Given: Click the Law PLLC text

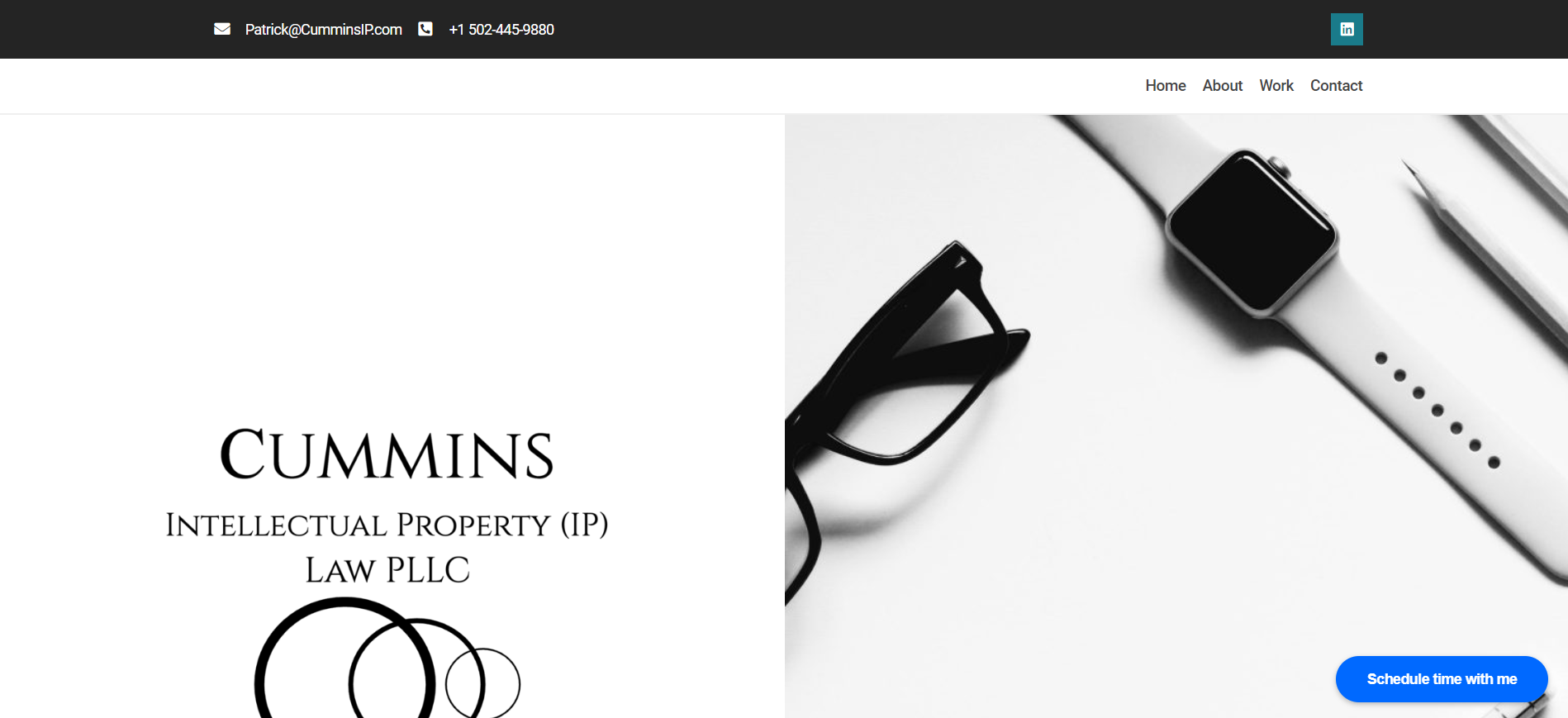Looking at the screenshot, I should (387, 570).
